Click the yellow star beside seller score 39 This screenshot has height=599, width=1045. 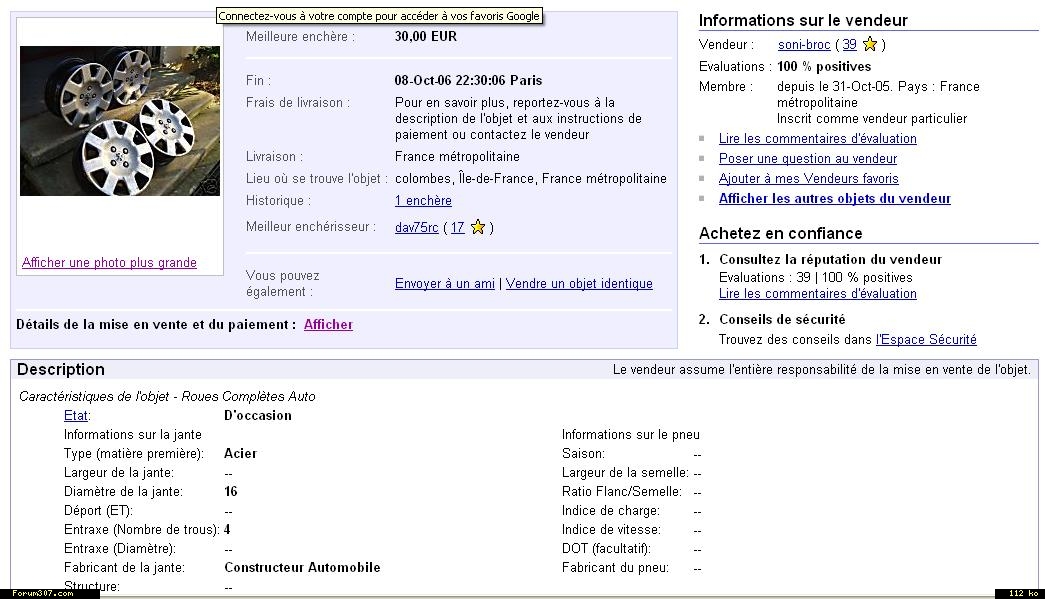[x=870, y=44]
